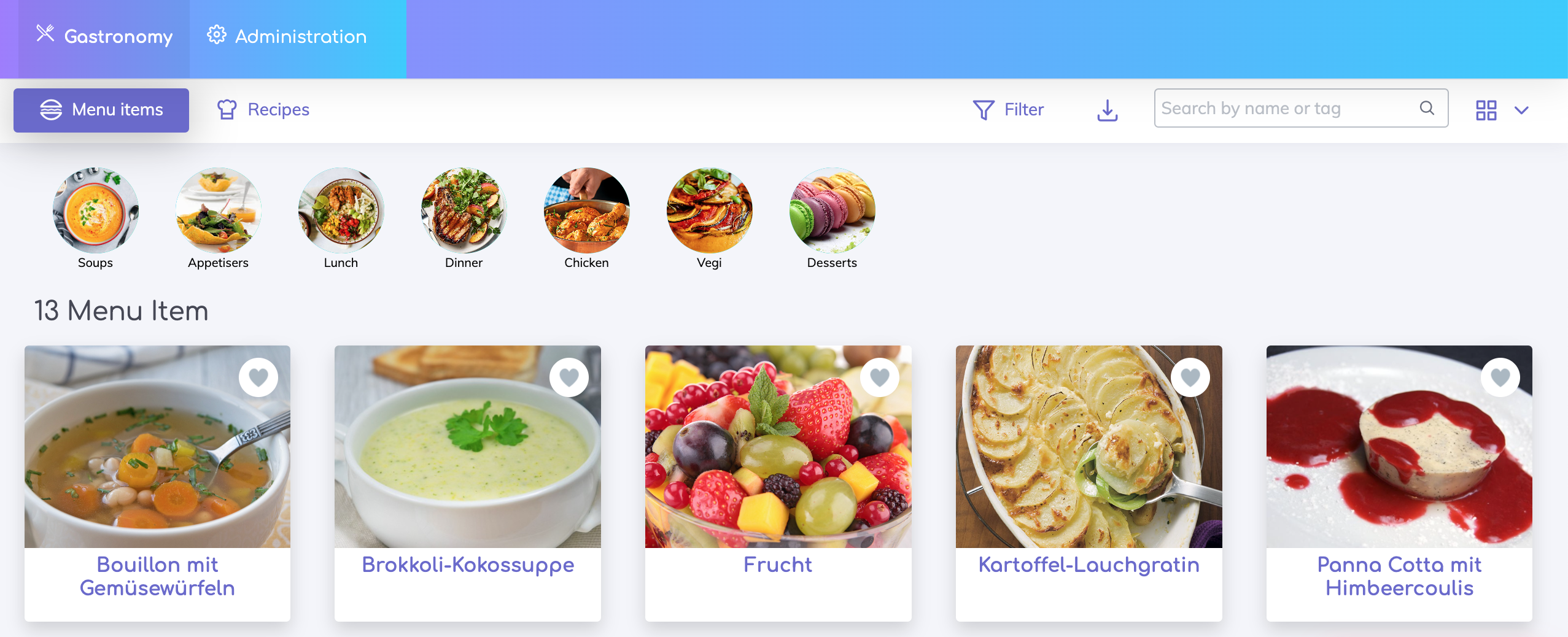Switch to the Recipes tab
The image size is (1568, 637).
263,110
